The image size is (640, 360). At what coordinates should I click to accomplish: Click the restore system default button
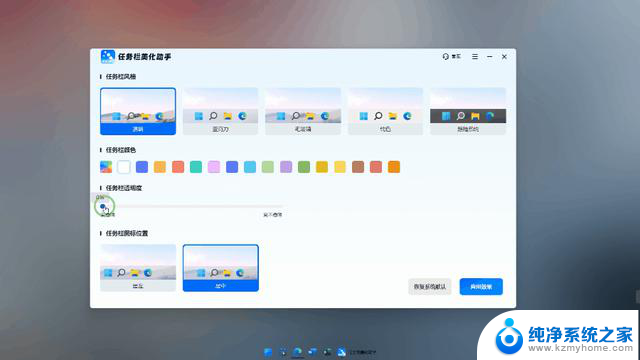point(430,287)
